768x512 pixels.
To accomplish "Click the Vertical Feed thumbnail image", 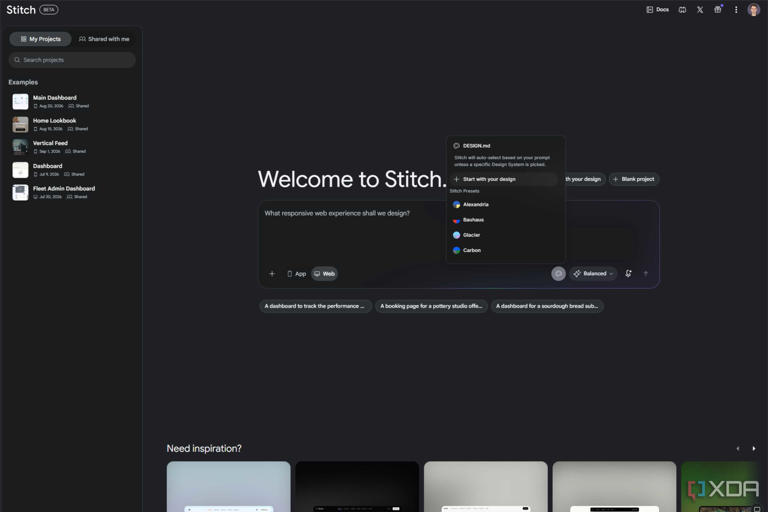I will click(x=20, y=146).
